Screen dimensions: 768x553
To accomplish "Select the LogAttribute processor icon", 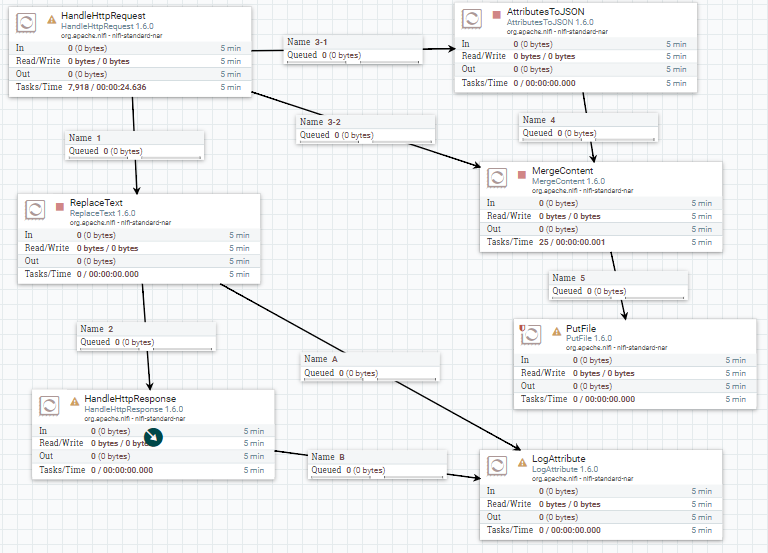I will click(497, 465).
